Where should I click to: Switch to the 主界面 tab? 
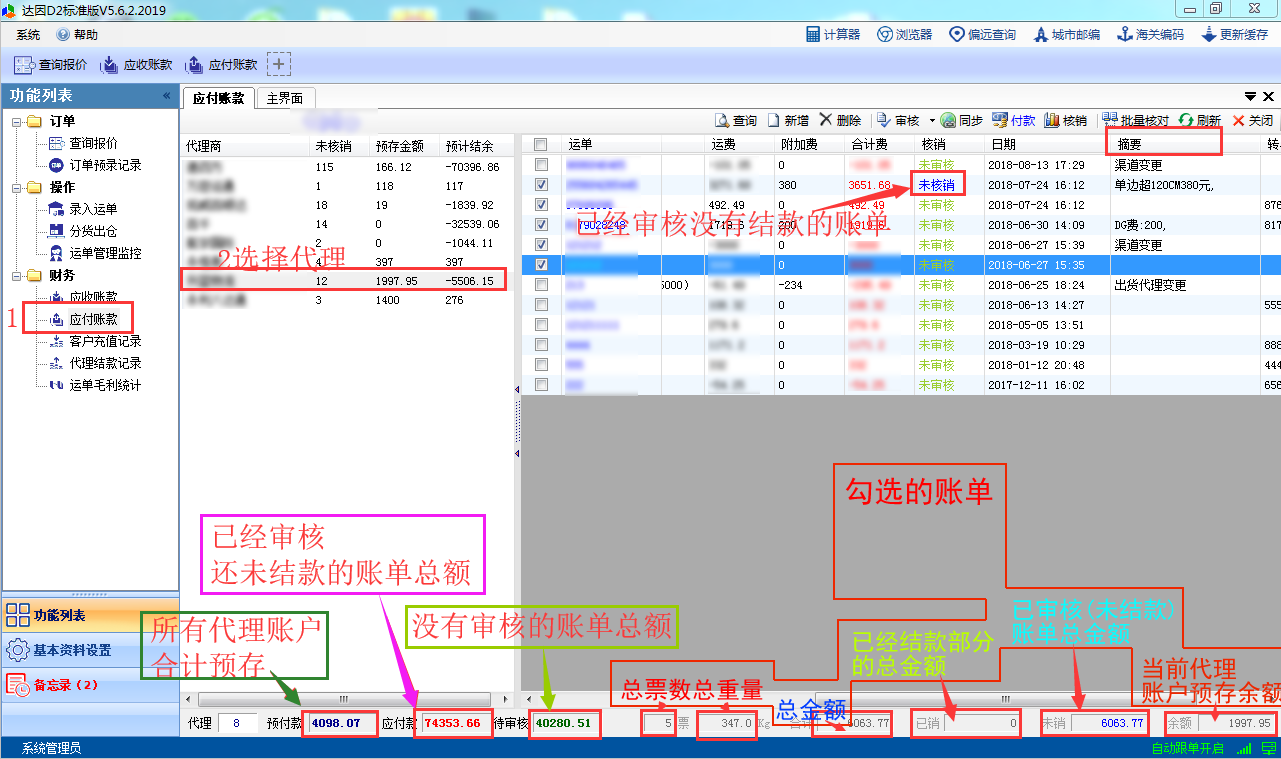(x=285, y=98)
